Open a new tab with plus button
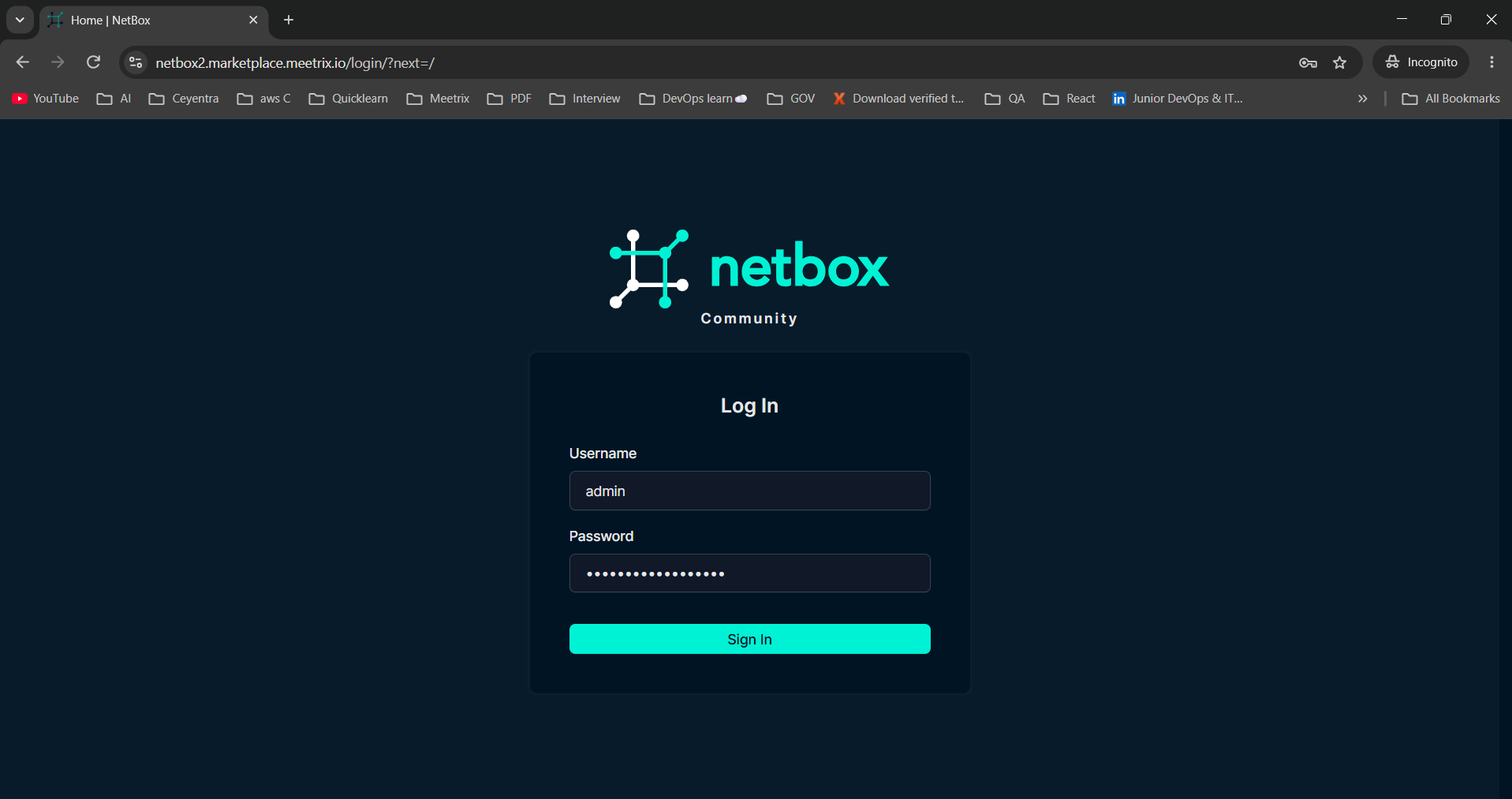 289,20
